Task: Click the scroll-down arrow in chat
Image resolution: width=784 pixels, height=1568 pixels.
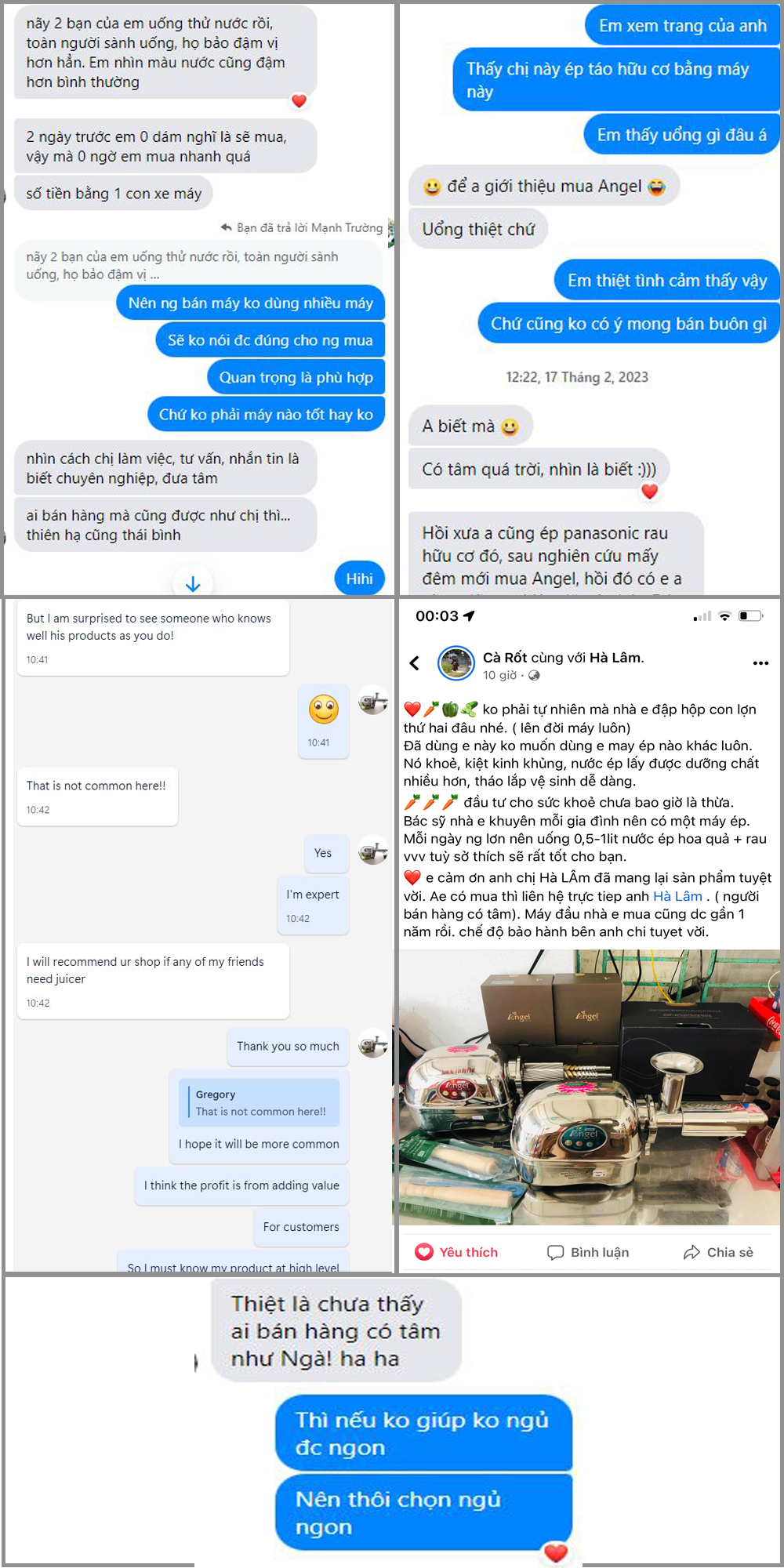Action: point(193,584)
